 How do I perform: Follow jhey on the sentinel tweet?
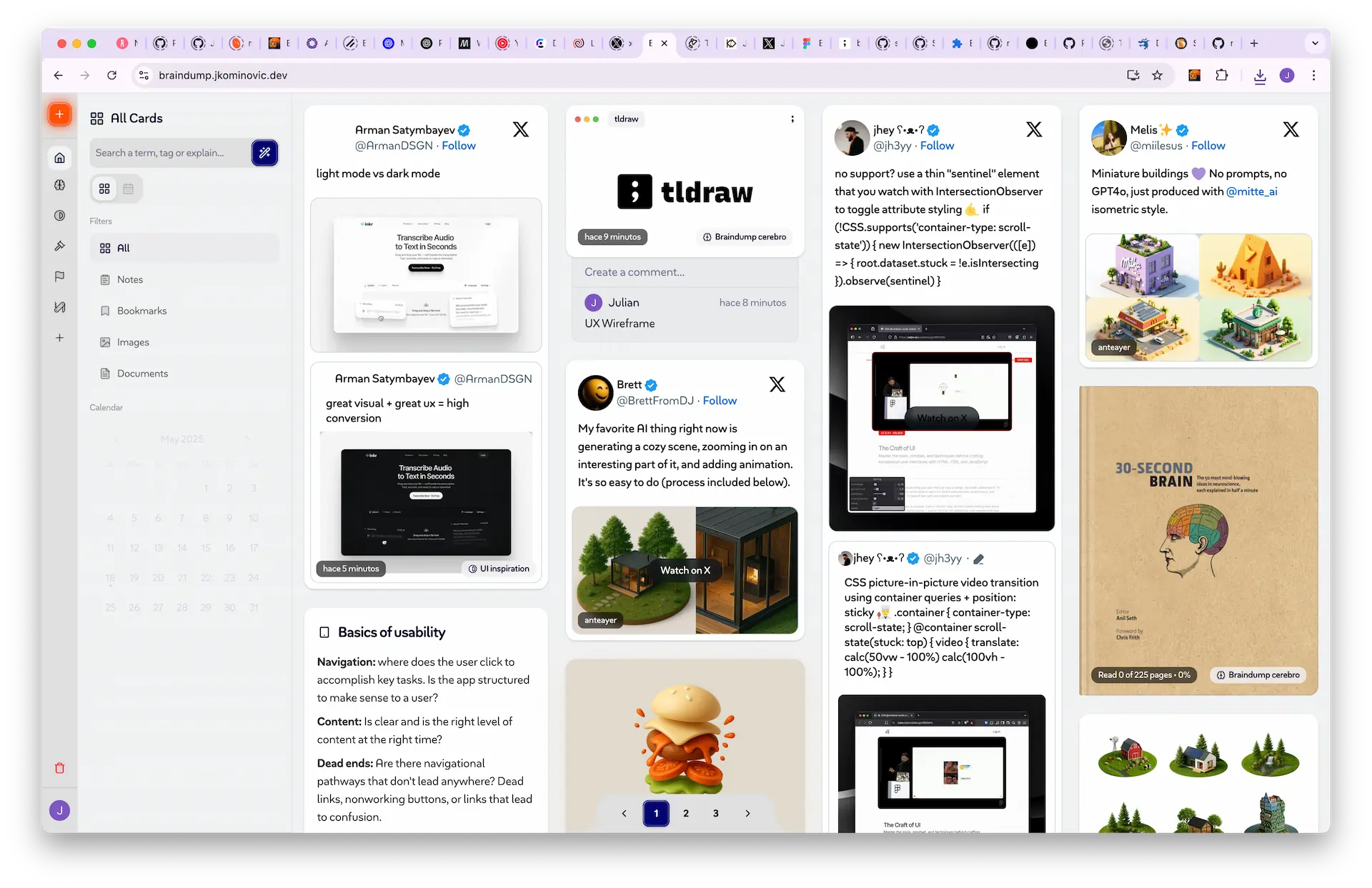coord(937,146)
